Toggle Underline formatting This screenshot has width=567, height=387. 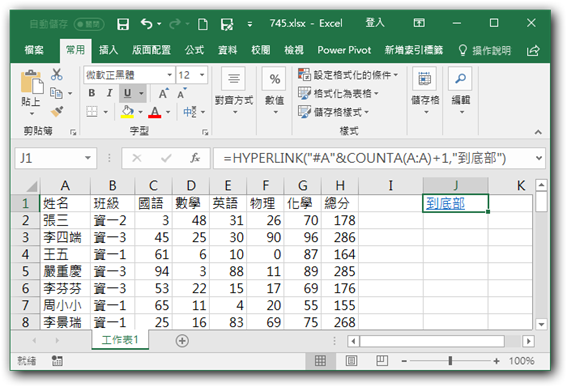127,93
